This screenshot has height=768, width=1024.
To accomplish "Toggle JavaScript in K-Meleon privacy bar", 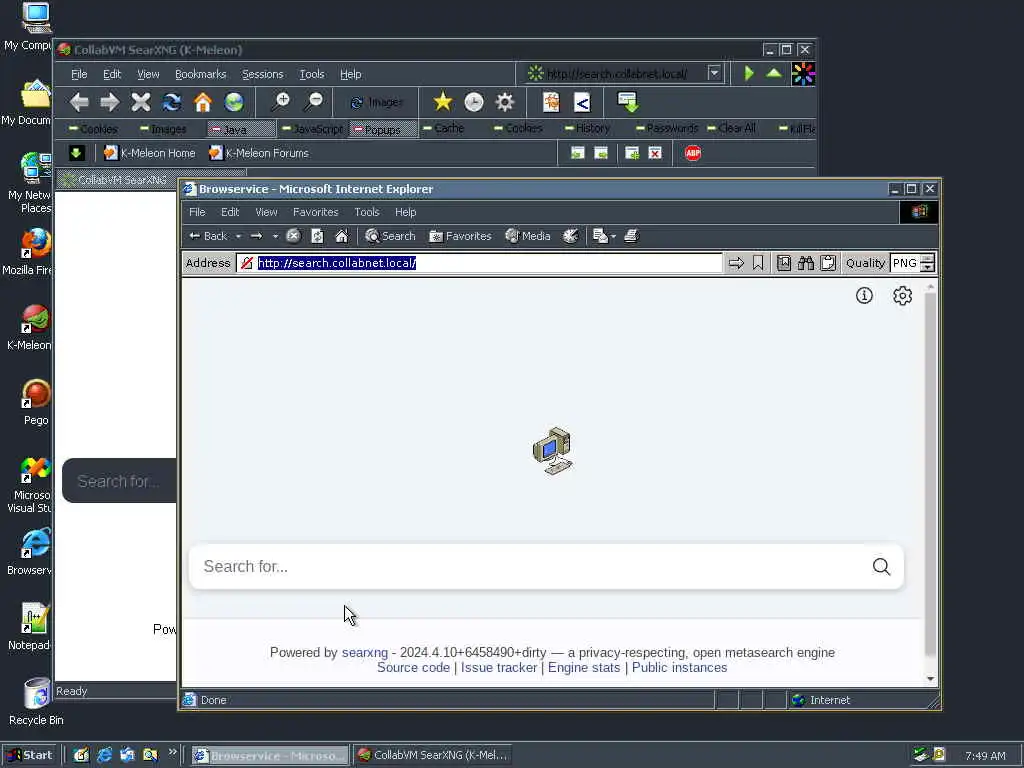I will click(x=312, y=129).
